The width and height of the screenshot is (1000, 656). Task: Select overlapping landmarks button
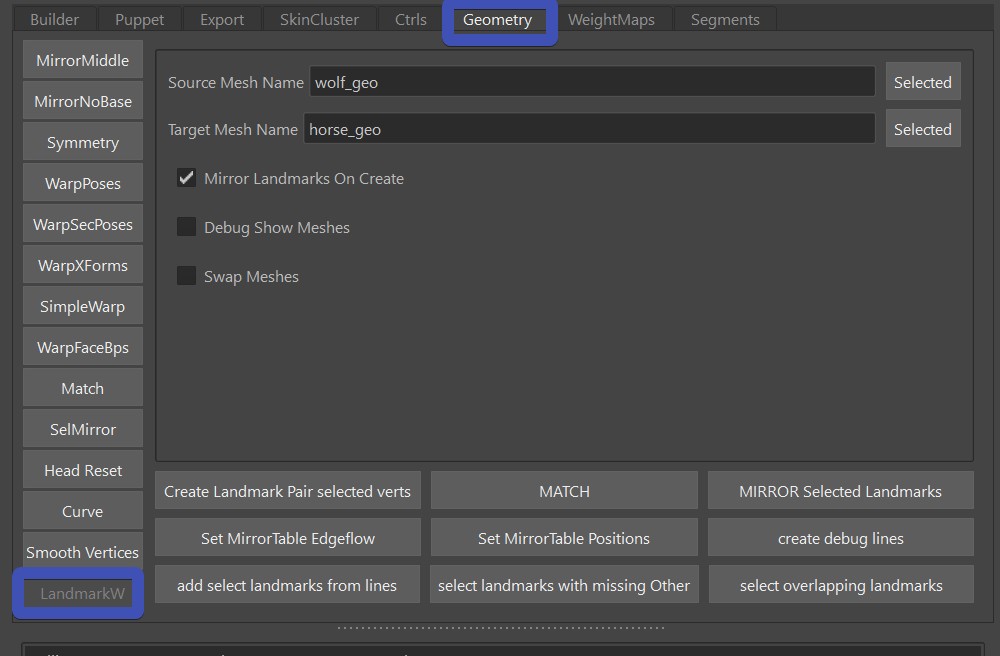(x=840, y=585)
